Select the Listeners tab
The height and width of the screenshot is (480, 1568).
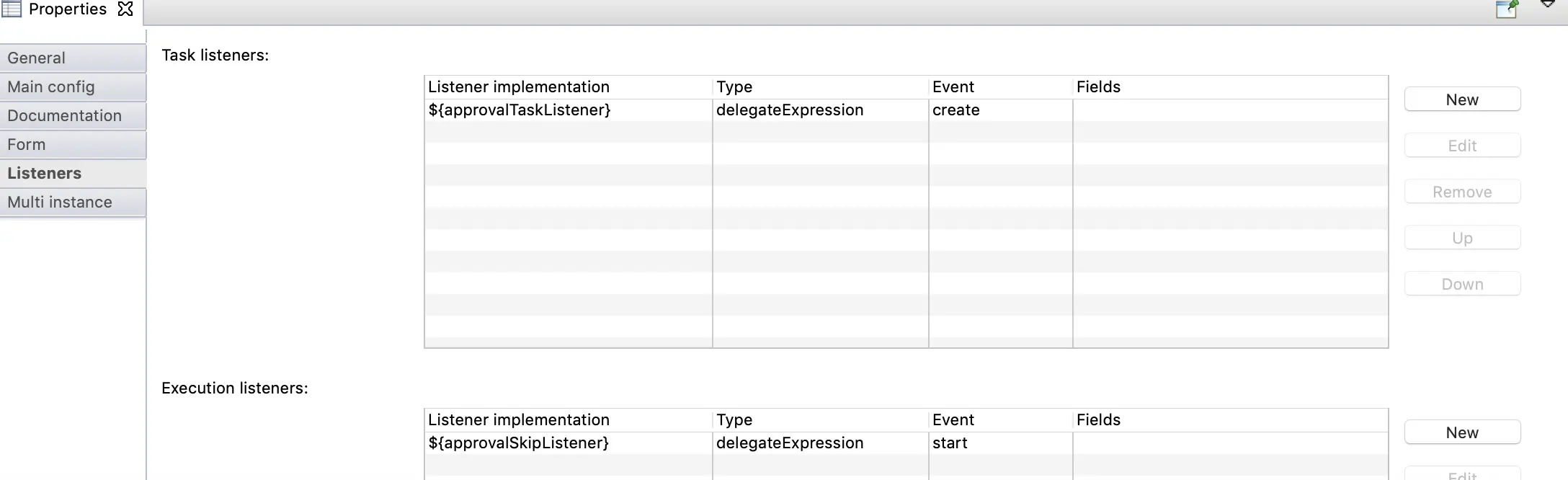pyautogui.click(x=73, y=173)
